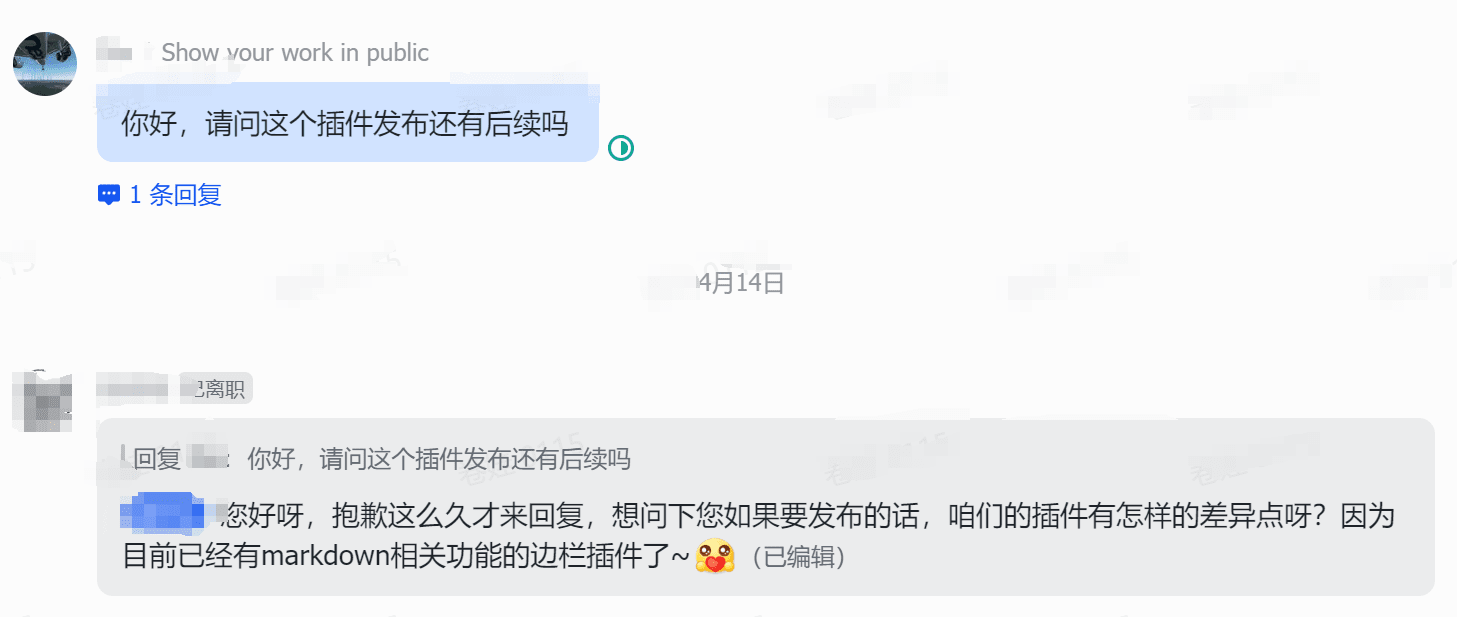Select the blue message bubble 你好，请问这个插件发布还有后续吗

click(x=347, y=124)
